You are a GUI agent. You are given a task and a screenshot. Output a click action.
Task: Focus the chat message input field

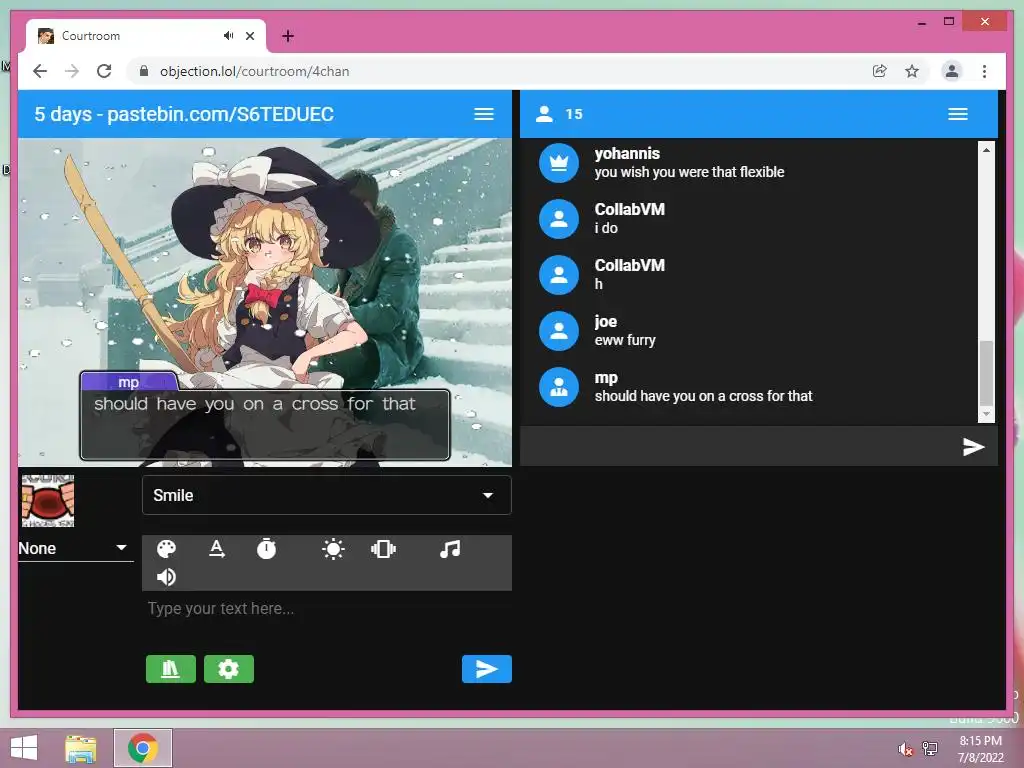tap(738, 447)
